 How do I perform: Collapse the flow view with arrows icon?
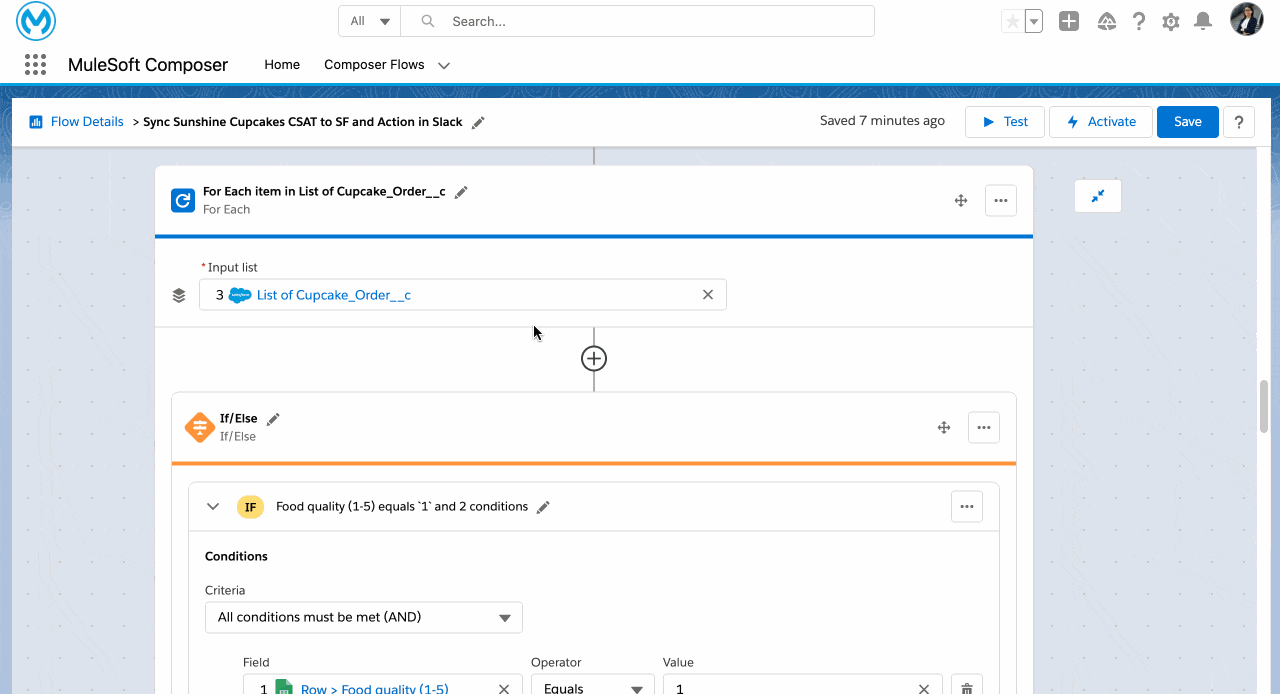1098,197
